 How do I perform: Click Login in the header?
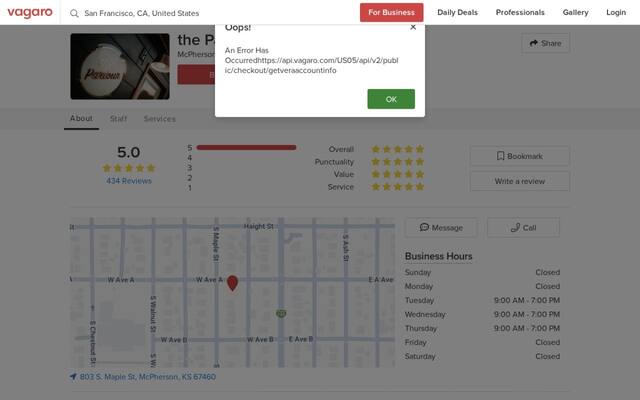coord(616,12)
